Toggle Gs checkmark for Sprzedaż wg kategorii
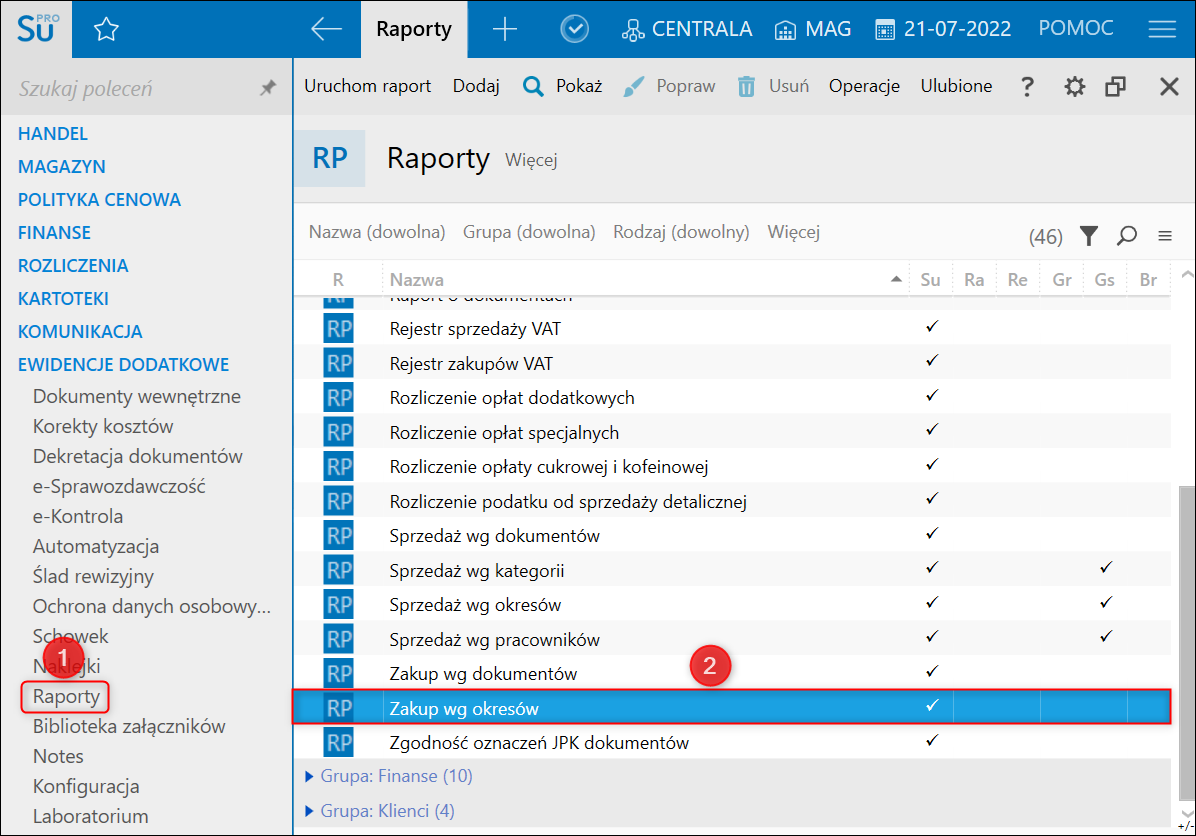This screenshot has width=1196, height=836. tap(1105, 569)
